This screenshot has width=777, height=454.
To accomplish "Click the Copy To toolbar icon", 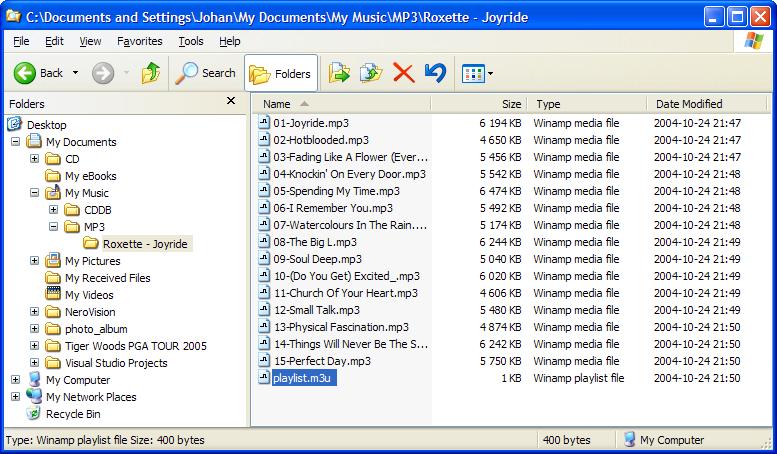I will [x=371, y=73].
